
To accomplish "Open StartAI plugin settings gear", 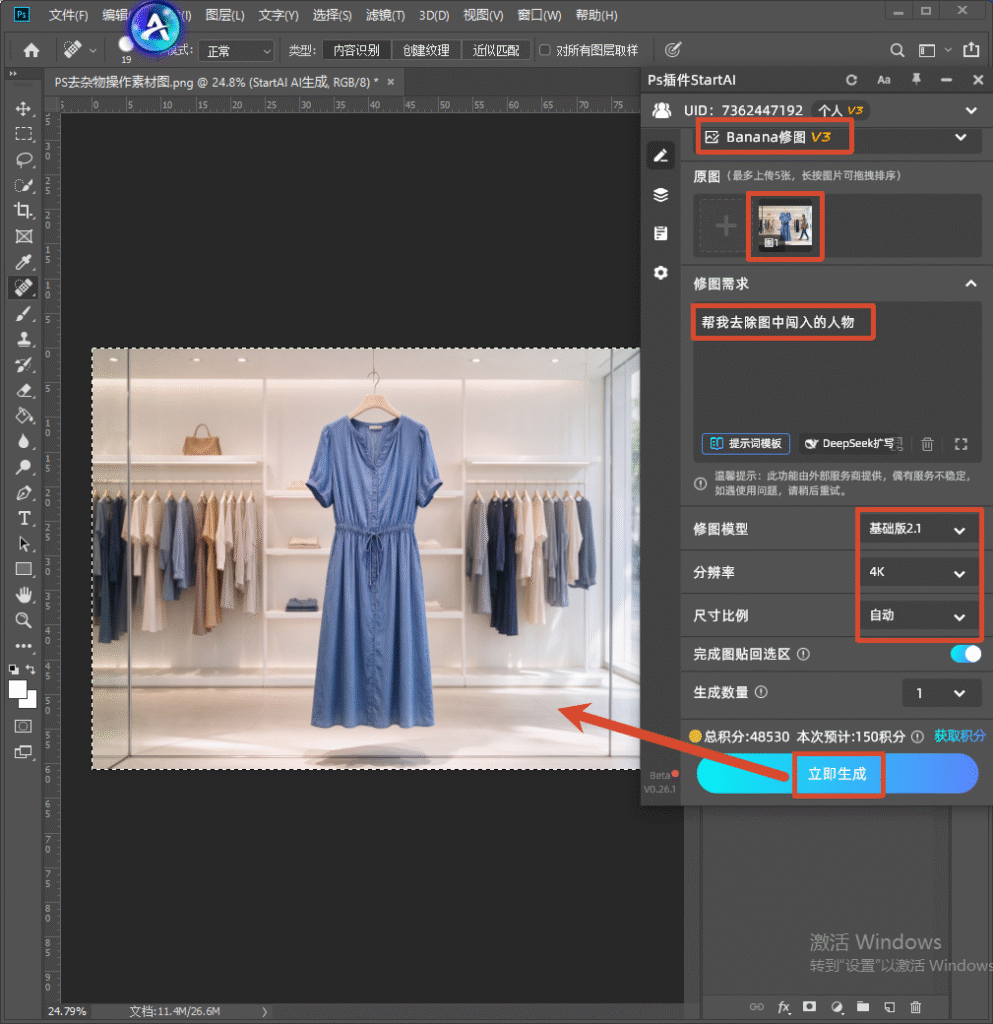I will 661,272.
